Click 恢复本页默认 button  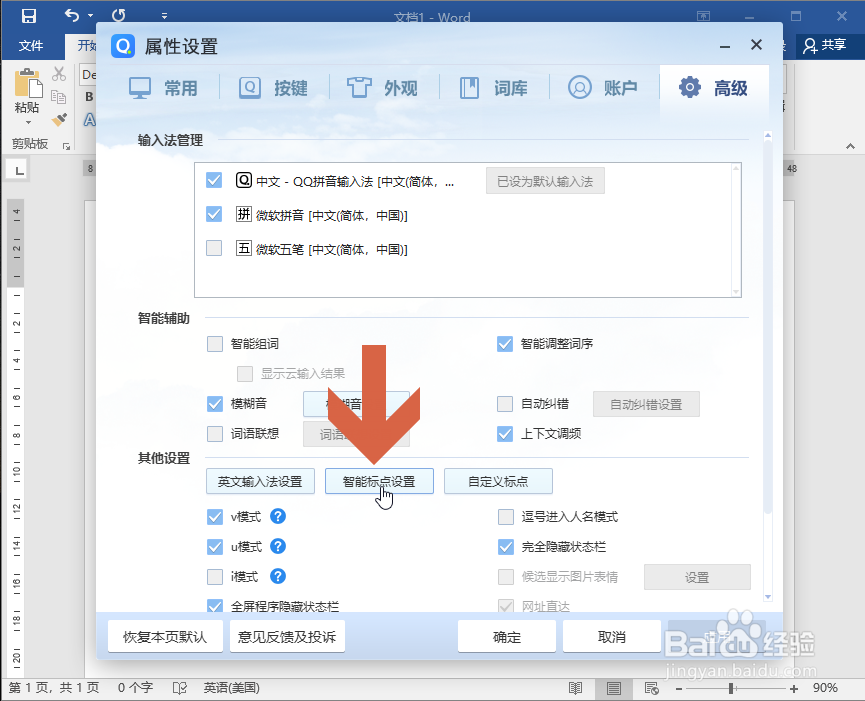(x=165, y=636)
